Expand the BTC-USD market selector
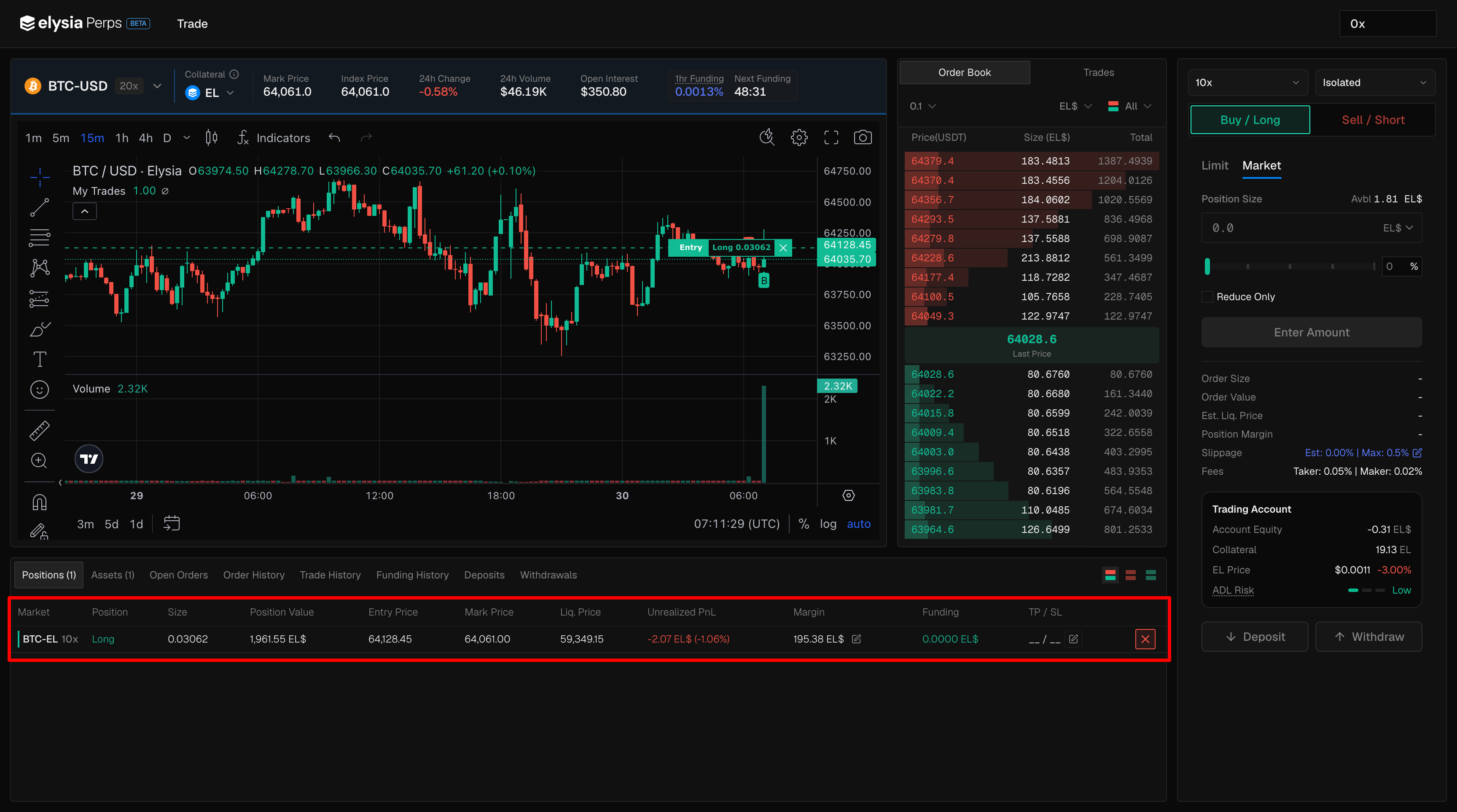The width and height of the screenshot is (1457, 812). click(157, 86)
